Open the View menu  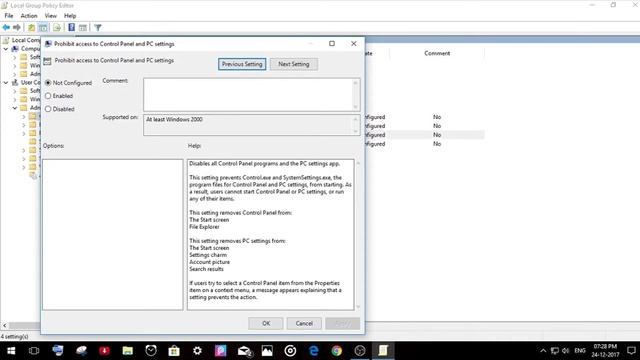[51, 16]
